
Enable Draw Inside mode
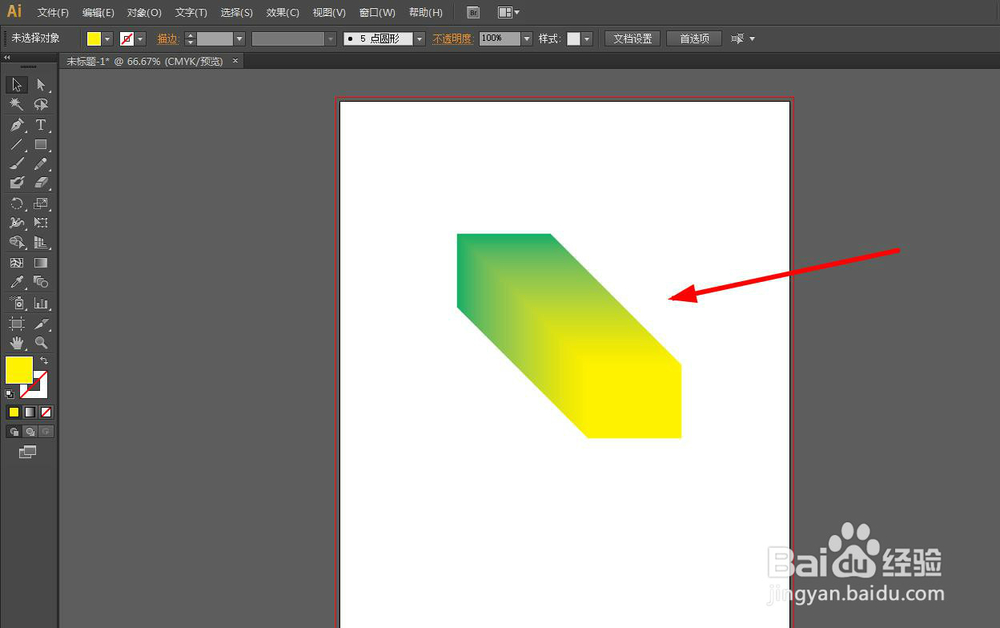[46, 432]
